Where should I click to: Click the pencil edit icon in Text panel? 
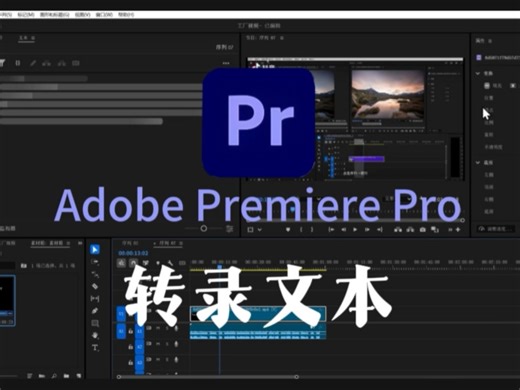[x=33, y=63]
